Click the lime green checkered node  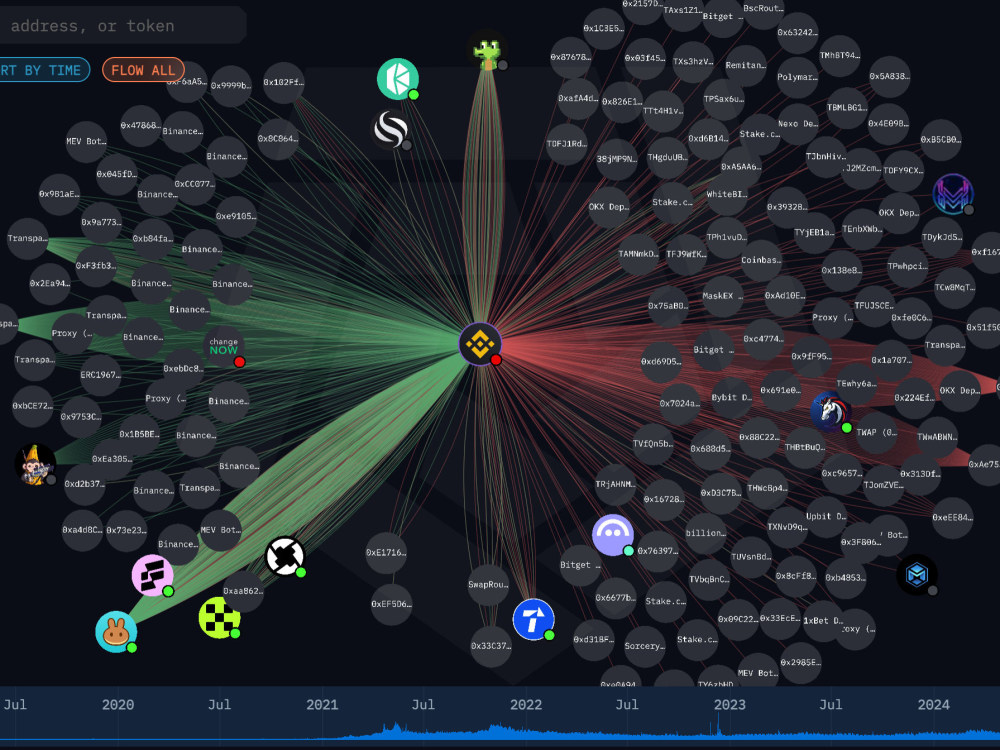pyautogui.click(x=219, y=618)
